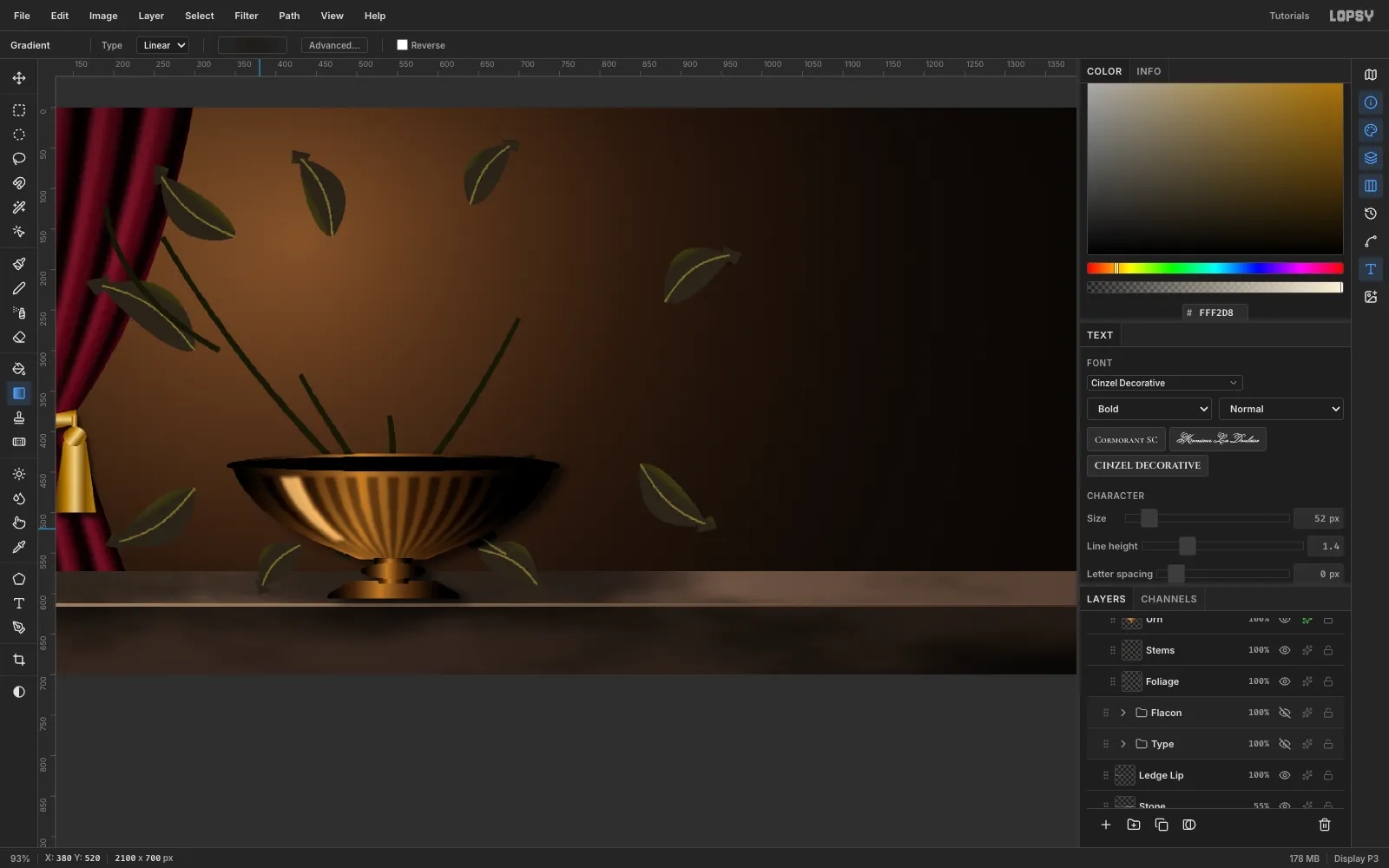This screenshot has height=868, width=1389.
Task: Open the Bold font weight dropdown
Action: pyautogui.click(x=1149, y=409)
